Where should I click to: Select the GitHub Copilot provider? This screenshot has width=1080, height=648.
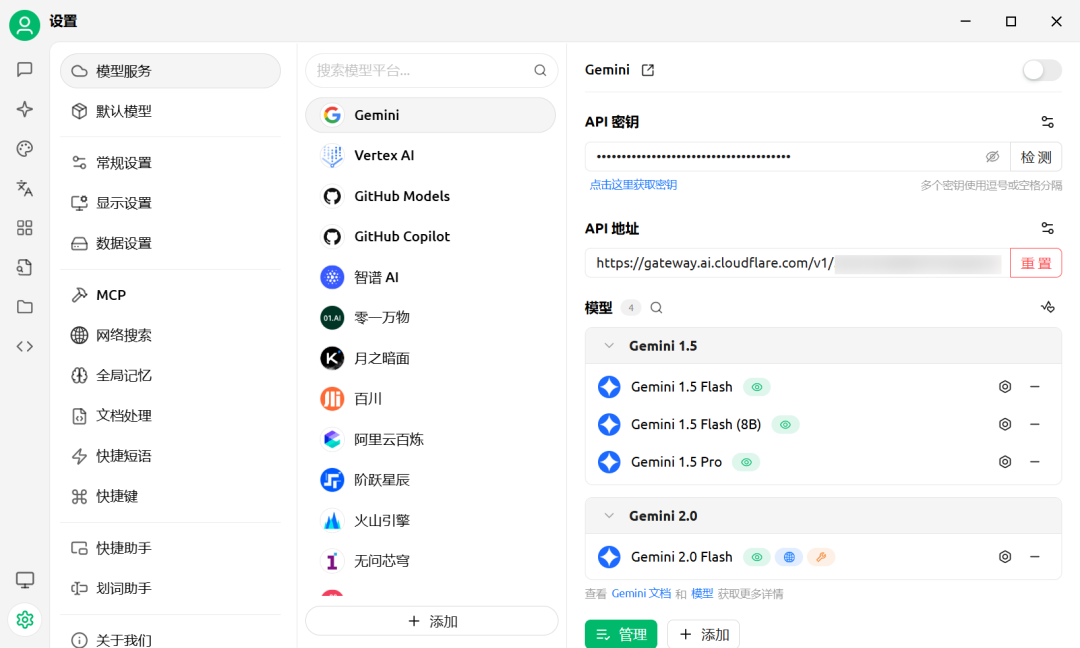pos(430,236)
